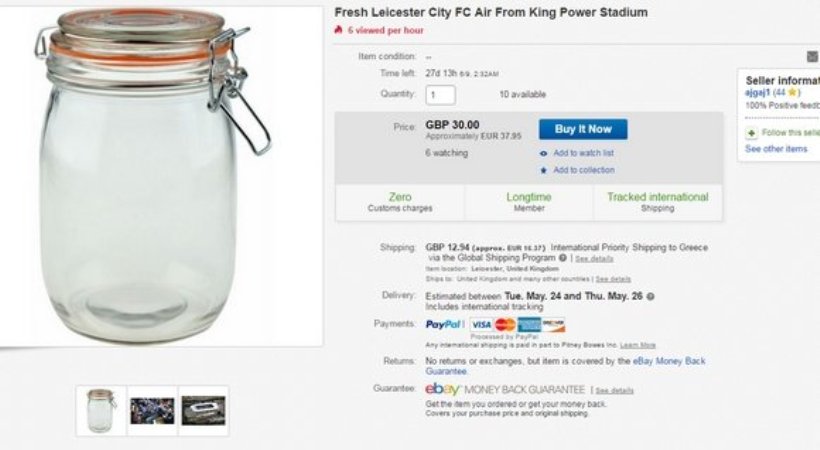
Task: Click the green plus Follow seller icon
Action: click(x=751, y=132)
